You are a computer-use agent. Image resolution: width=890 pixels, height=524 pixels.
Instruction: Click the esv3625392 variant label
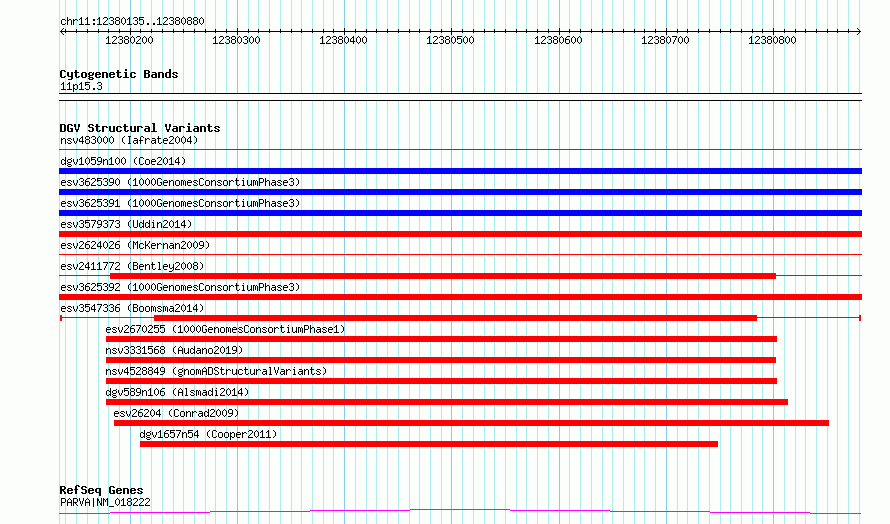point(180,287)
